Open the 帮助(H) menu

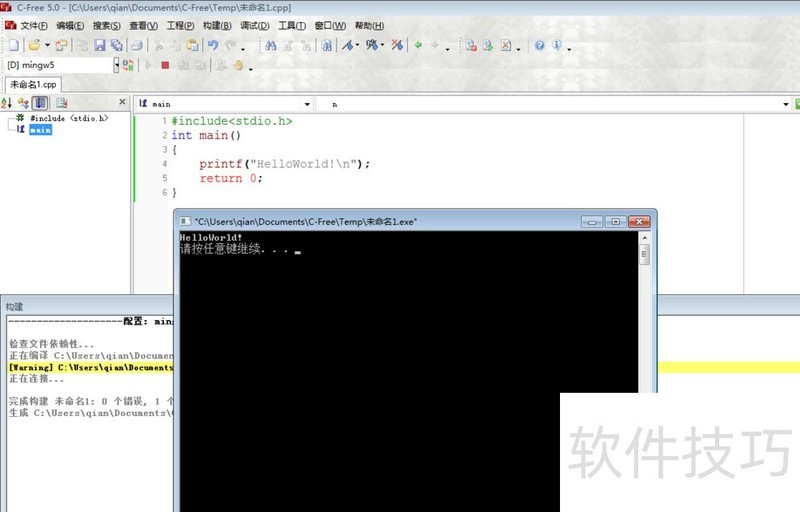pyautogui.click(x=369, y=25)
